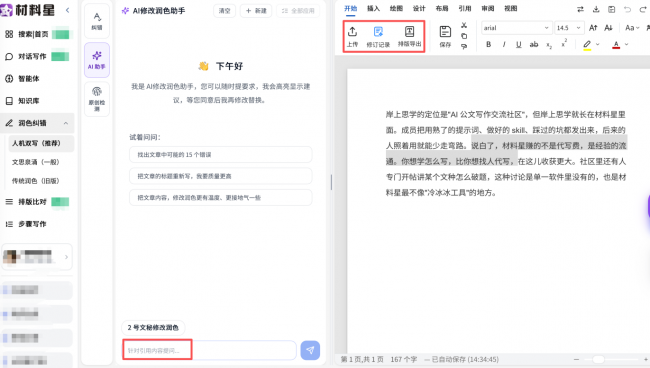Toggle strikethrough ab formatting
The image size is (650, 368).
(534, 44)
